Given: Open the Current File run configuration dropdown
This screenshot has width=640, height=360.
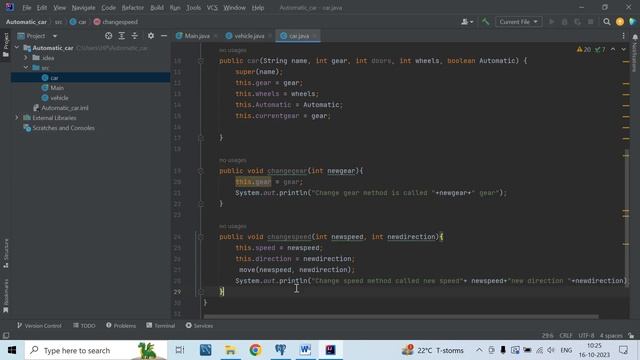Looking at the screenshot, I should point(518,22).
